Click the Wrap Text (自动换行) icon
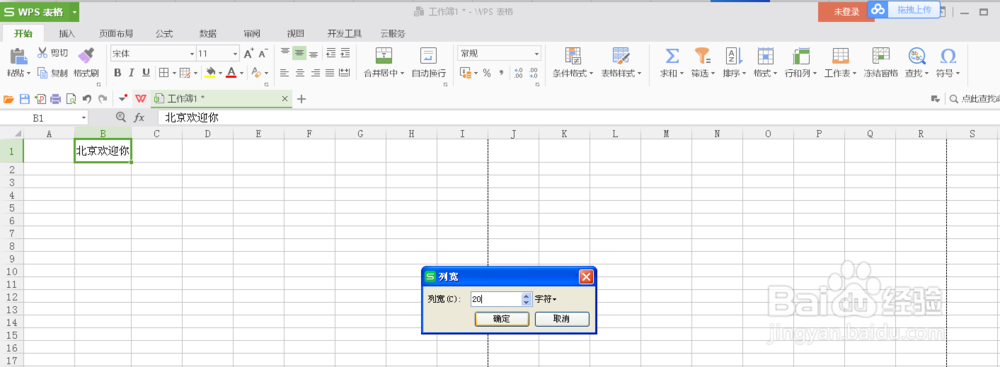 click(429, 56)
